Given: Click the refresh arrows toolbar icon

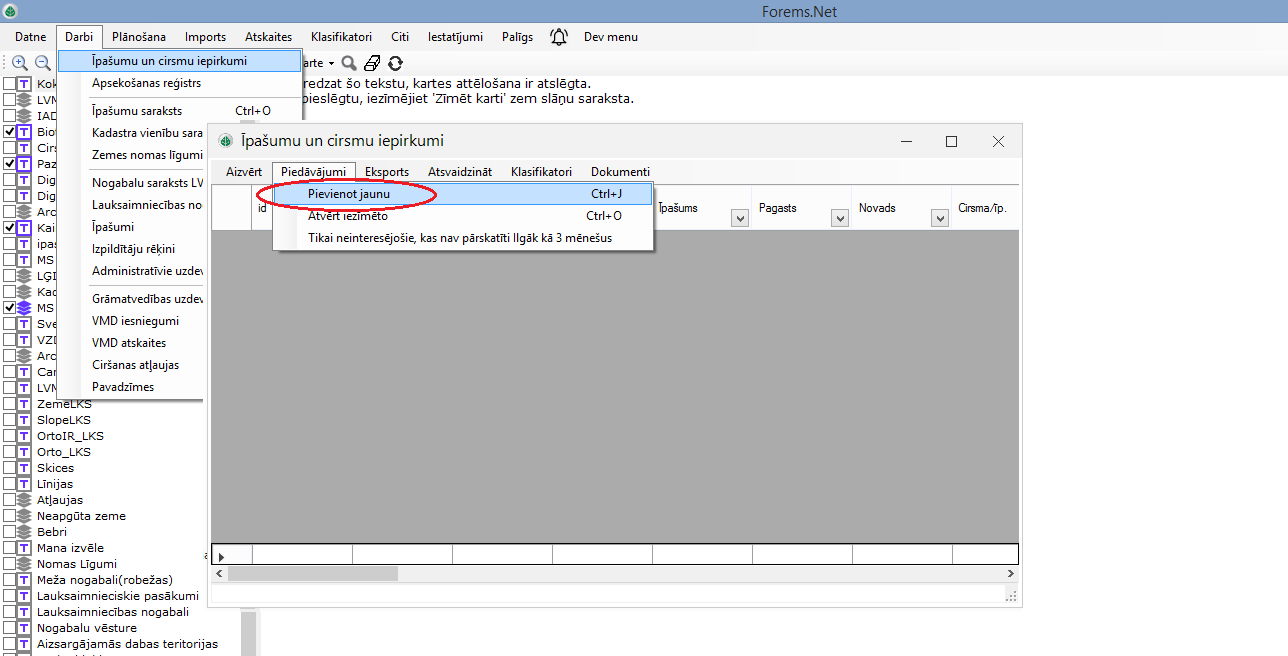Looking at the screenshot, I should [x=396, y=63].
